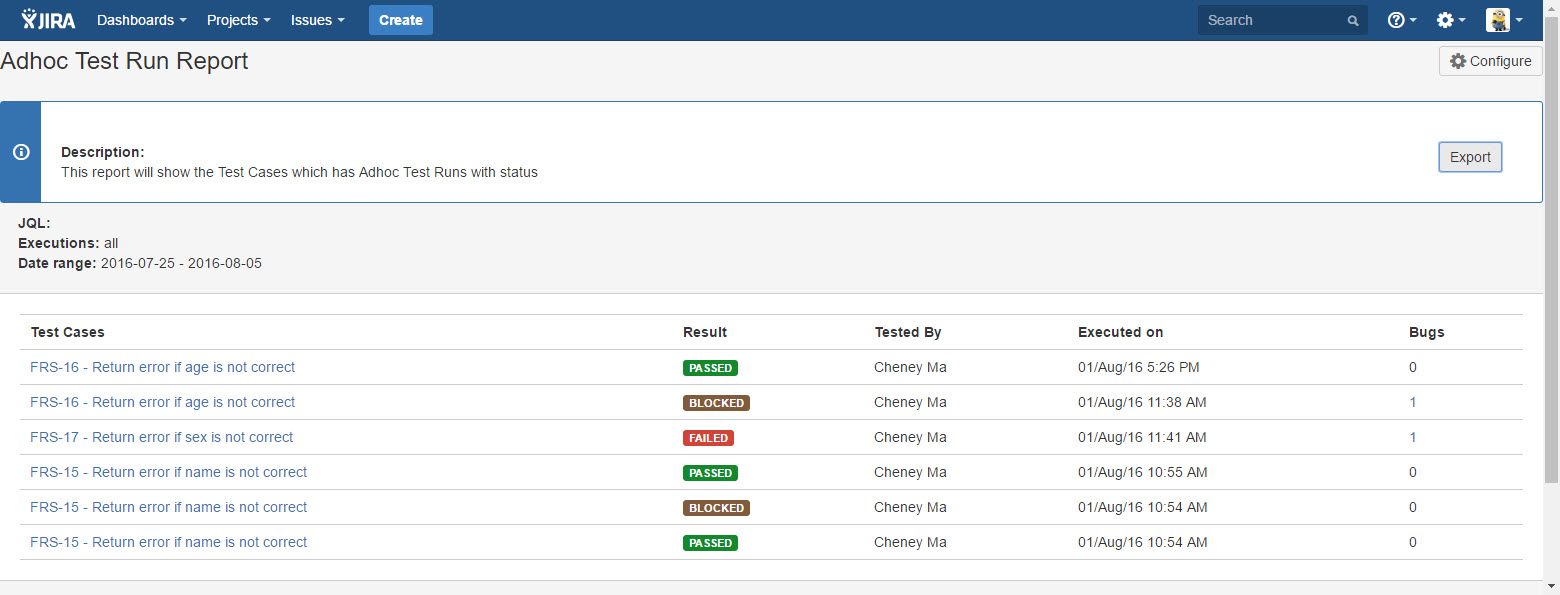This screenshot has height=595, width=1560.
Task: Click into the Search field
Action: point(1270,20)
